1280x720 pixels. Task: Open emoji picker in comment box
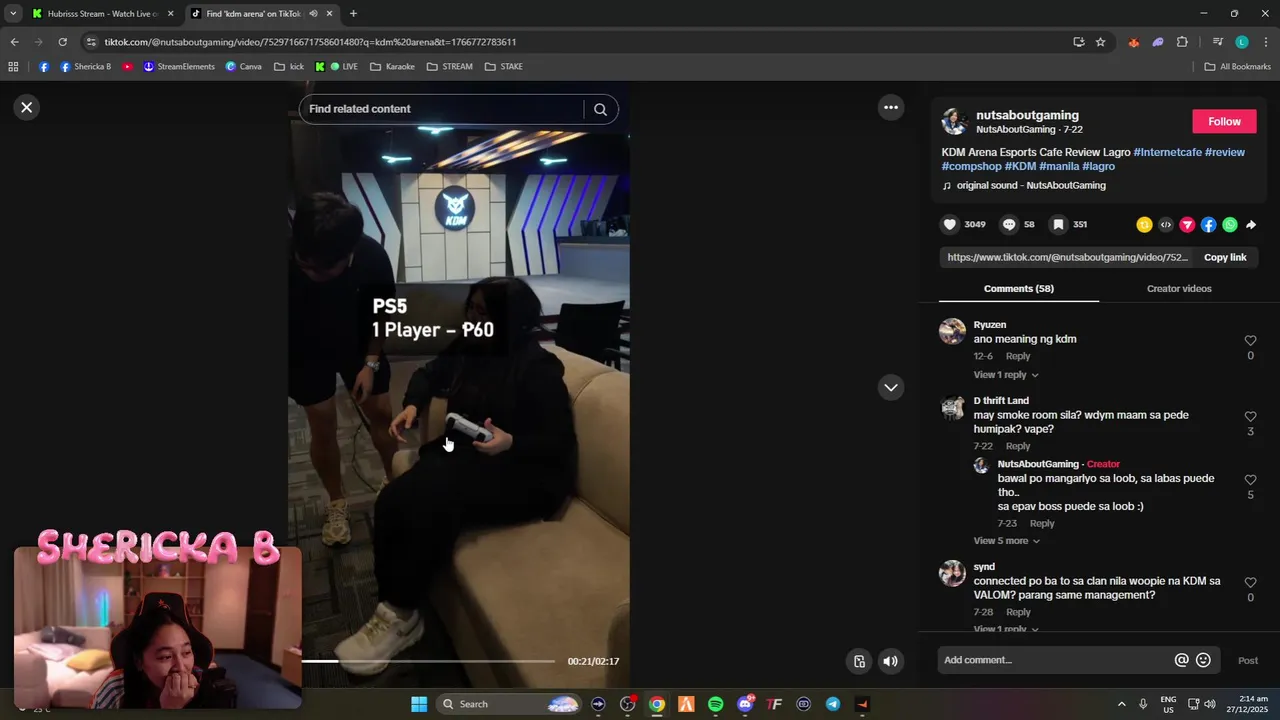click(1203, 660)
